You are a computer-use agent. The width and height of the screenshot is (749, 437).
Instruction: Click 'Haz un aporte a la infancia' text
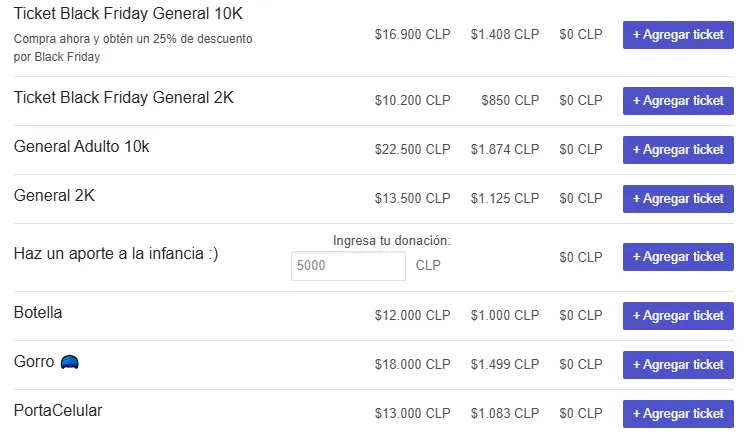click(116, 254)
